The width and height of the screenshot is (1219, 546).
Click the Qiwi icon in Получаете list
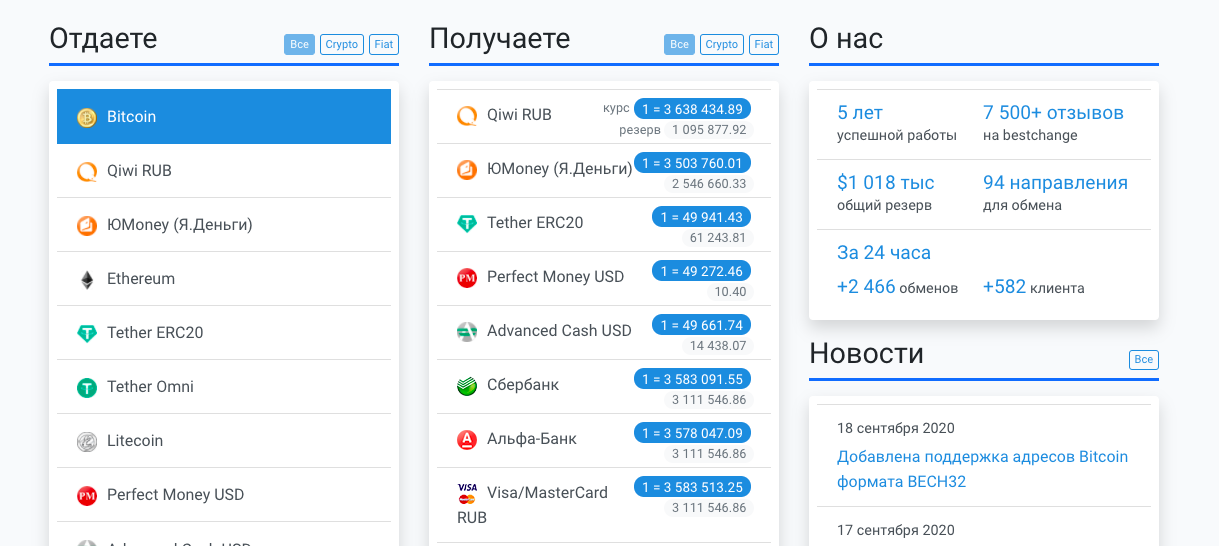click(467, 115)
